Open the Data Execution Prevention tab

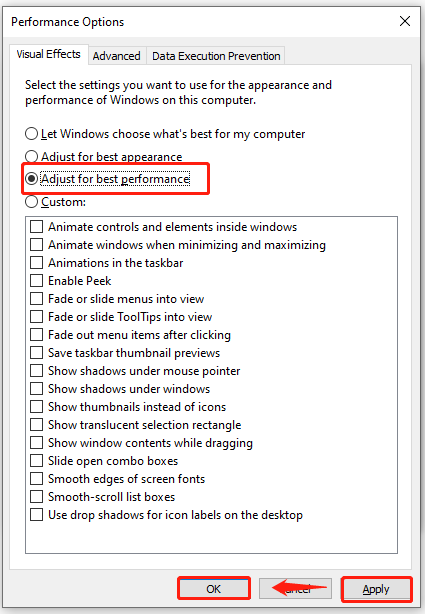216,56
